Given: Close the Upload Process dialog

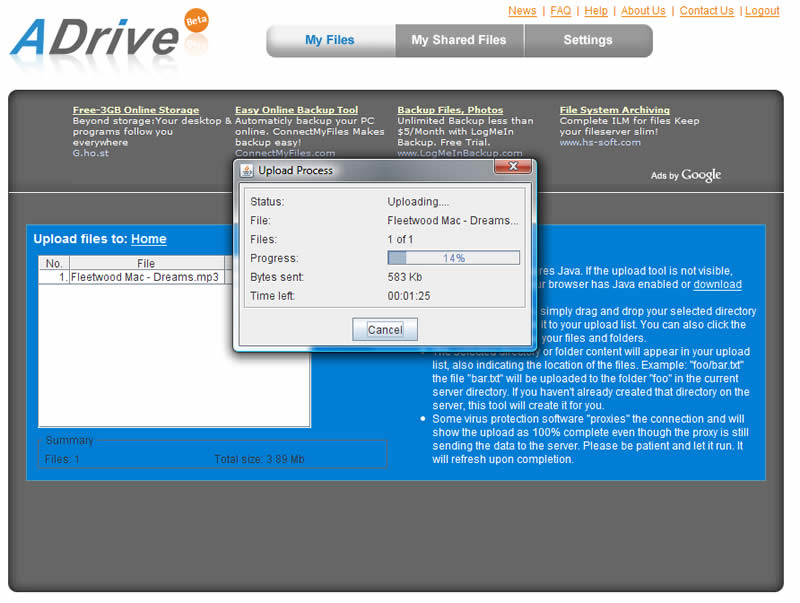Looking at the screenshot, I should point(512,168).
